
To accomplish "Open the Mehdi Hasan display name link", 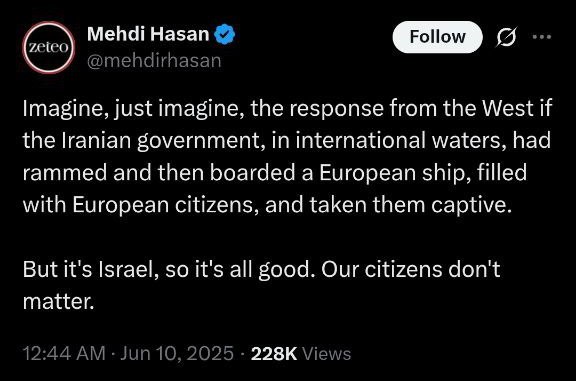I will click(148, 34).
